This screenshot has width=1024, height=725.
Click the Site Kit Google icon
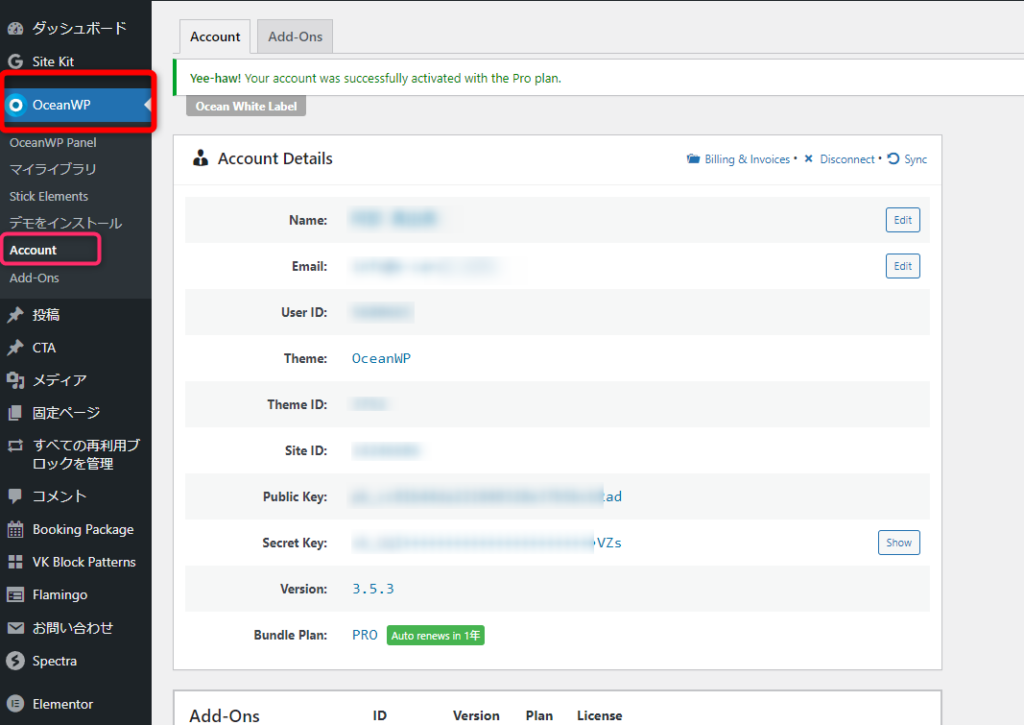15,61
